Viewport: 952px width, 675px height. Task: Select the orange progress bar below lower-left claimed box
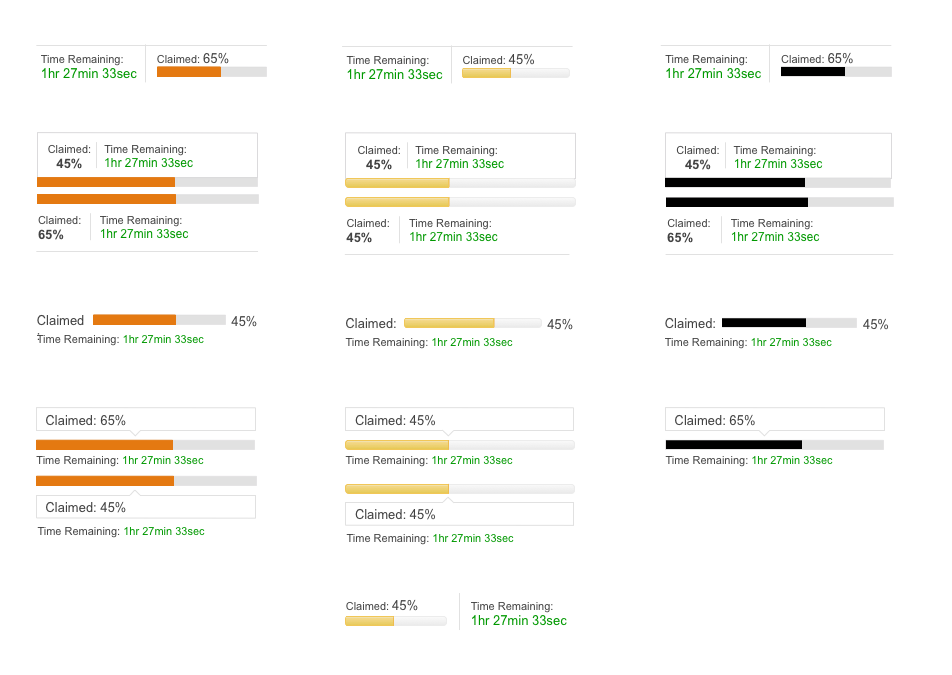[x=145, y=444]
